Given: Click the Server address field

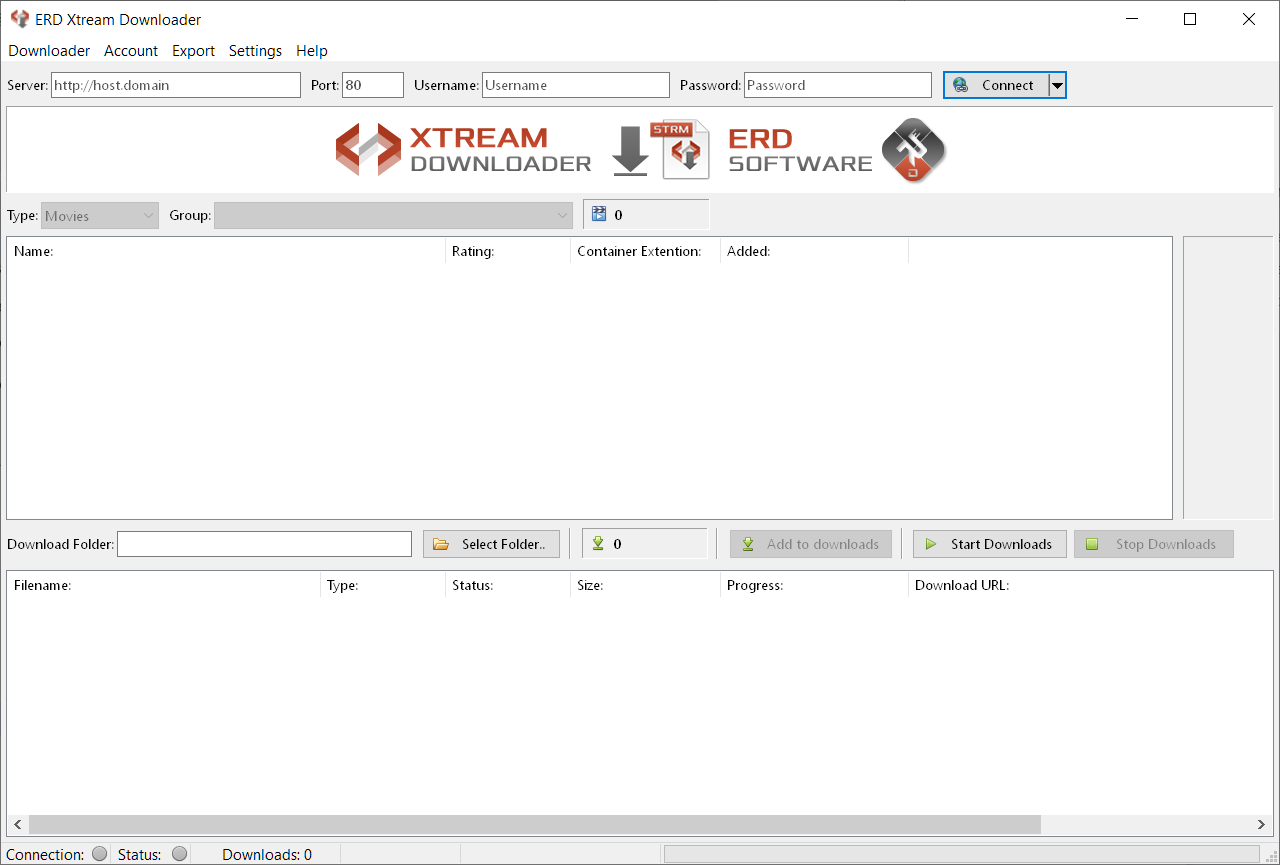Looking at the screenshot, I should [x=175, y=85].
